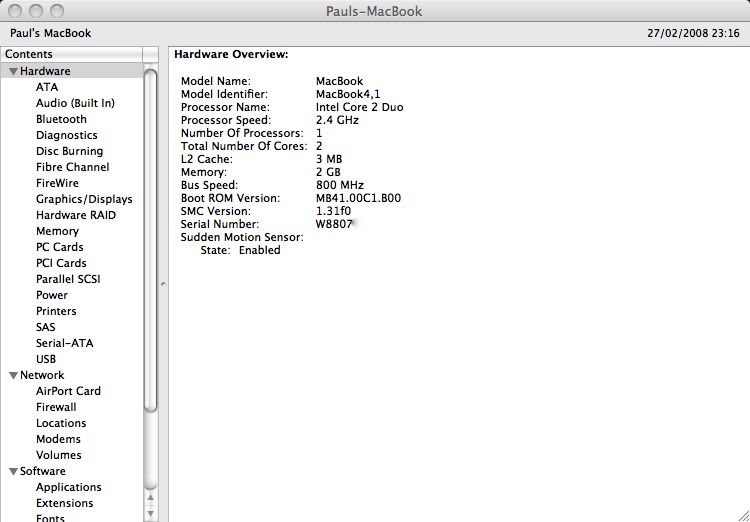Click the date 27/02/2008 23:16
750x522 pixels.
coord(693,33)
